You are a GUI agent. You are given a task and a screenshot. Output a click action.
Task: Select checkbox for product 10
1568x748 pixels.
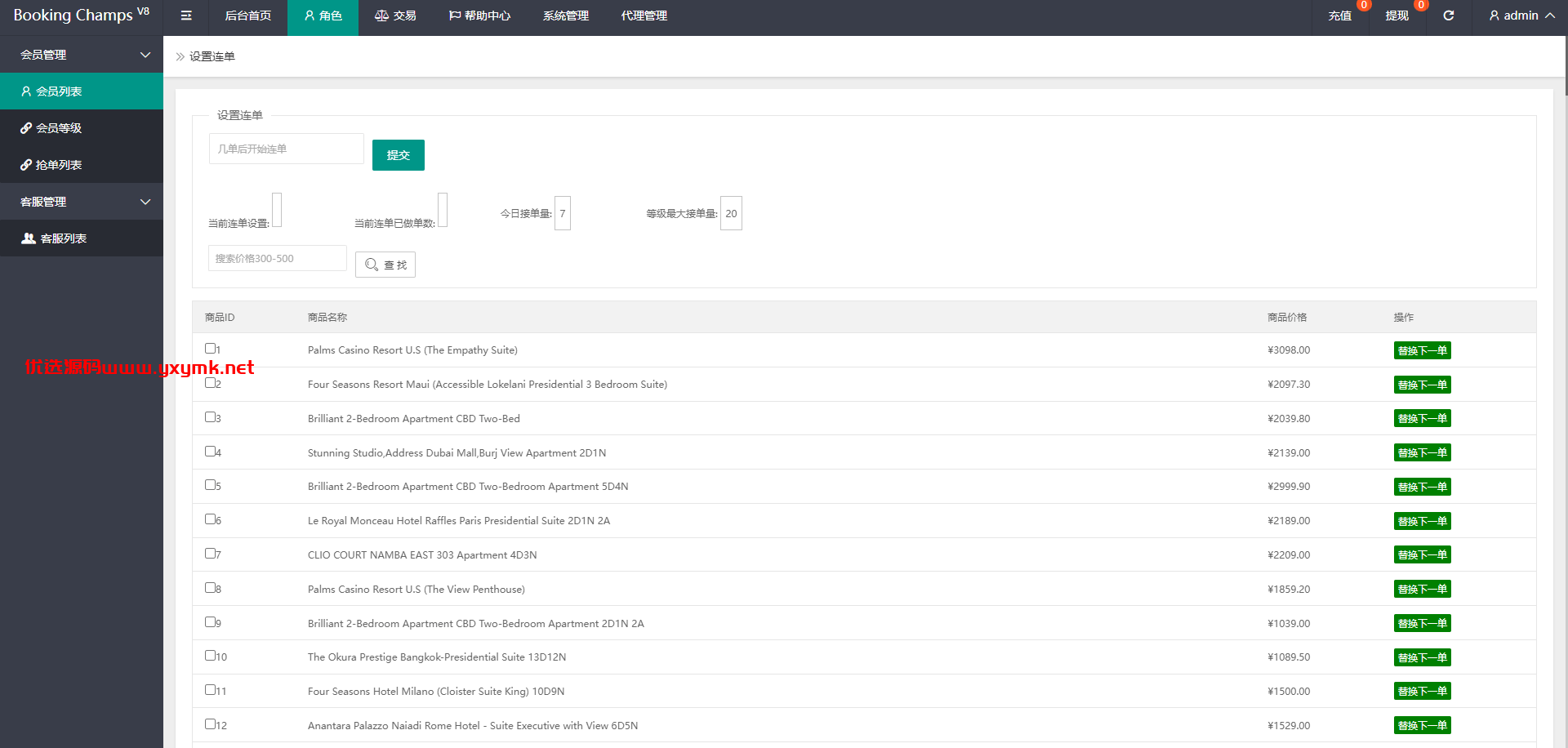coord(210,655)
